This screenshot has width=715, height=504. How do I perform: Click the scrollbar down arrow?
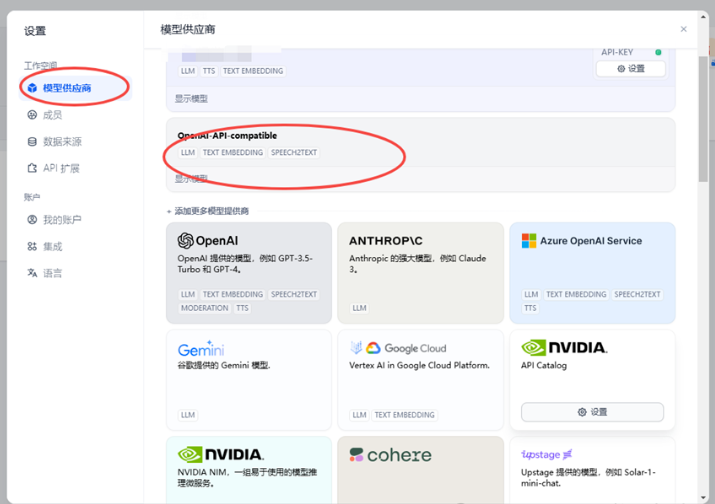[x=703, y=498]
